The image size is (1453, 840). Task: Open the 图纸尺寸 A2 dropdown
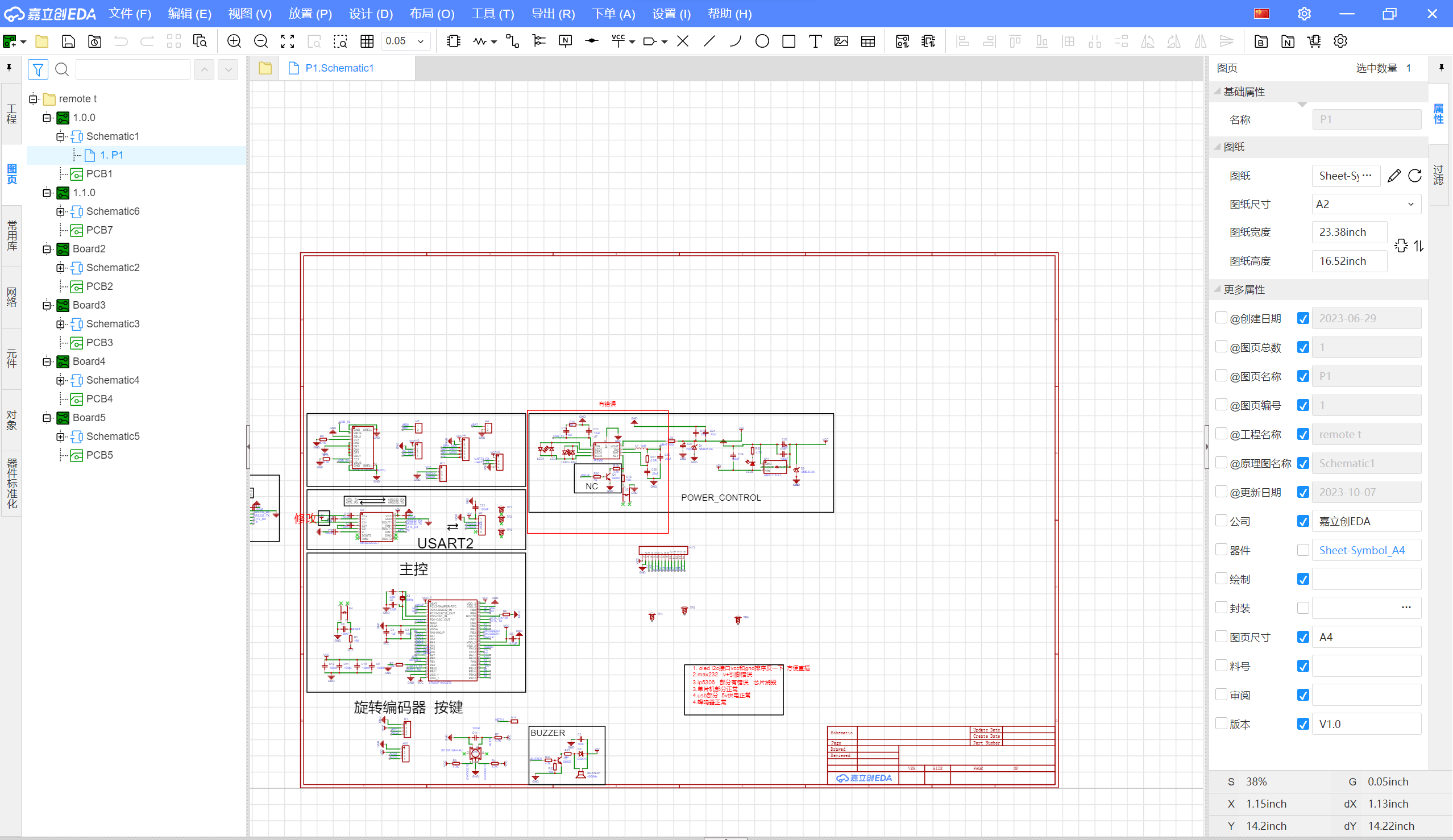click(x=1367, y=204)
